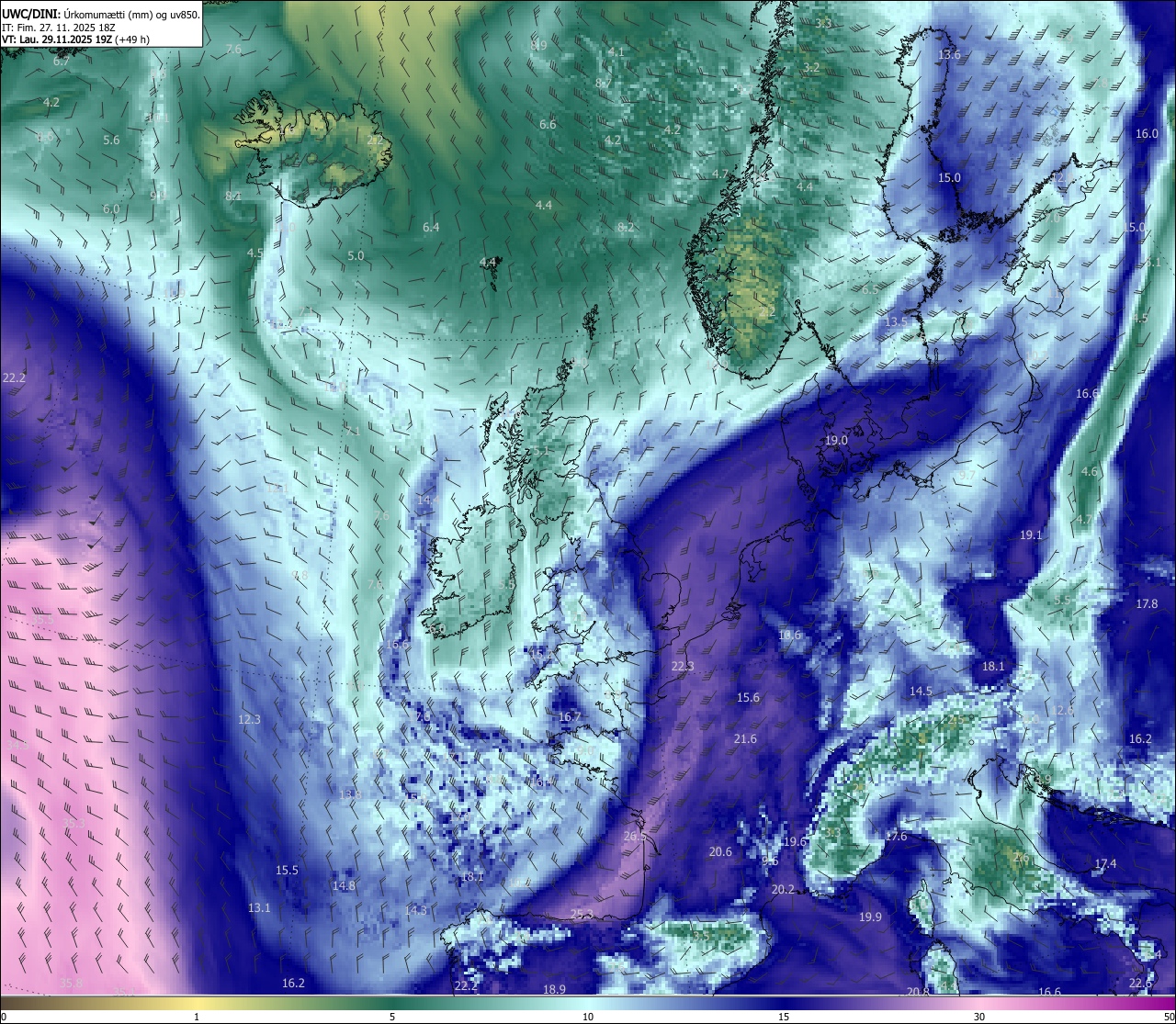Click the 20.2 value label
This screenshot has height=1024, width=1176.
pos(783,890)
